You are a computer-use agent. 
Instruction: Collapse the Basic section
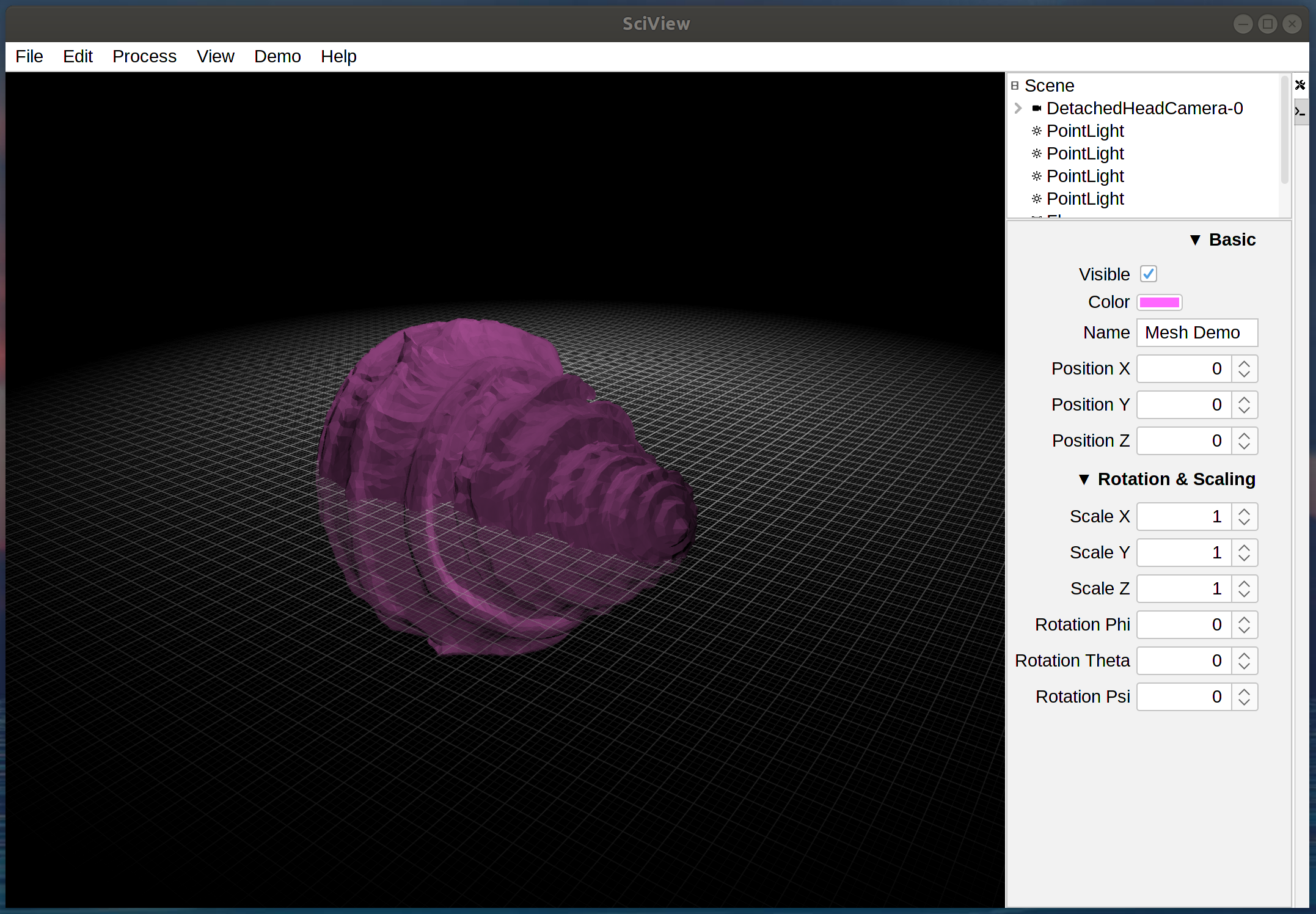pos(1195,240)
